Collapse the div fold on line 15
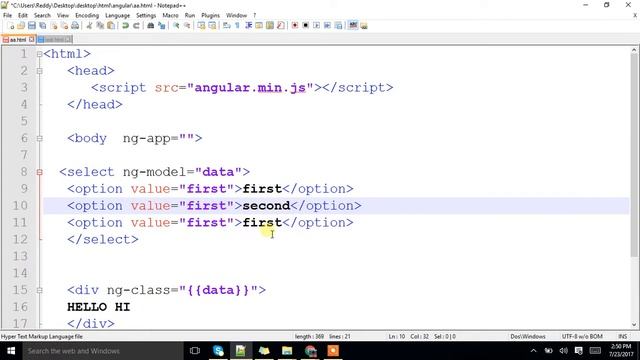This screenshot has width=640, height=360. [40, 290]
